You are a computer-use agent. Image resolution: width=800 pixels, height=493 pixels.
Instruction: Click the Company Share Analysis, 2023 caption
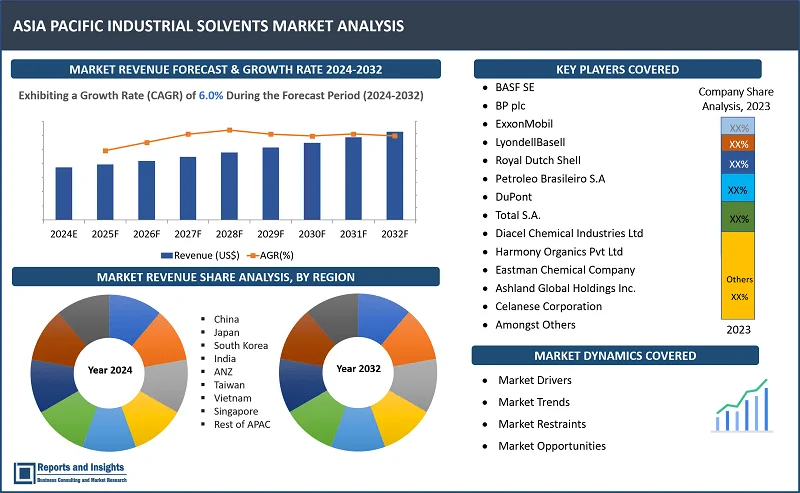[736, 99]
